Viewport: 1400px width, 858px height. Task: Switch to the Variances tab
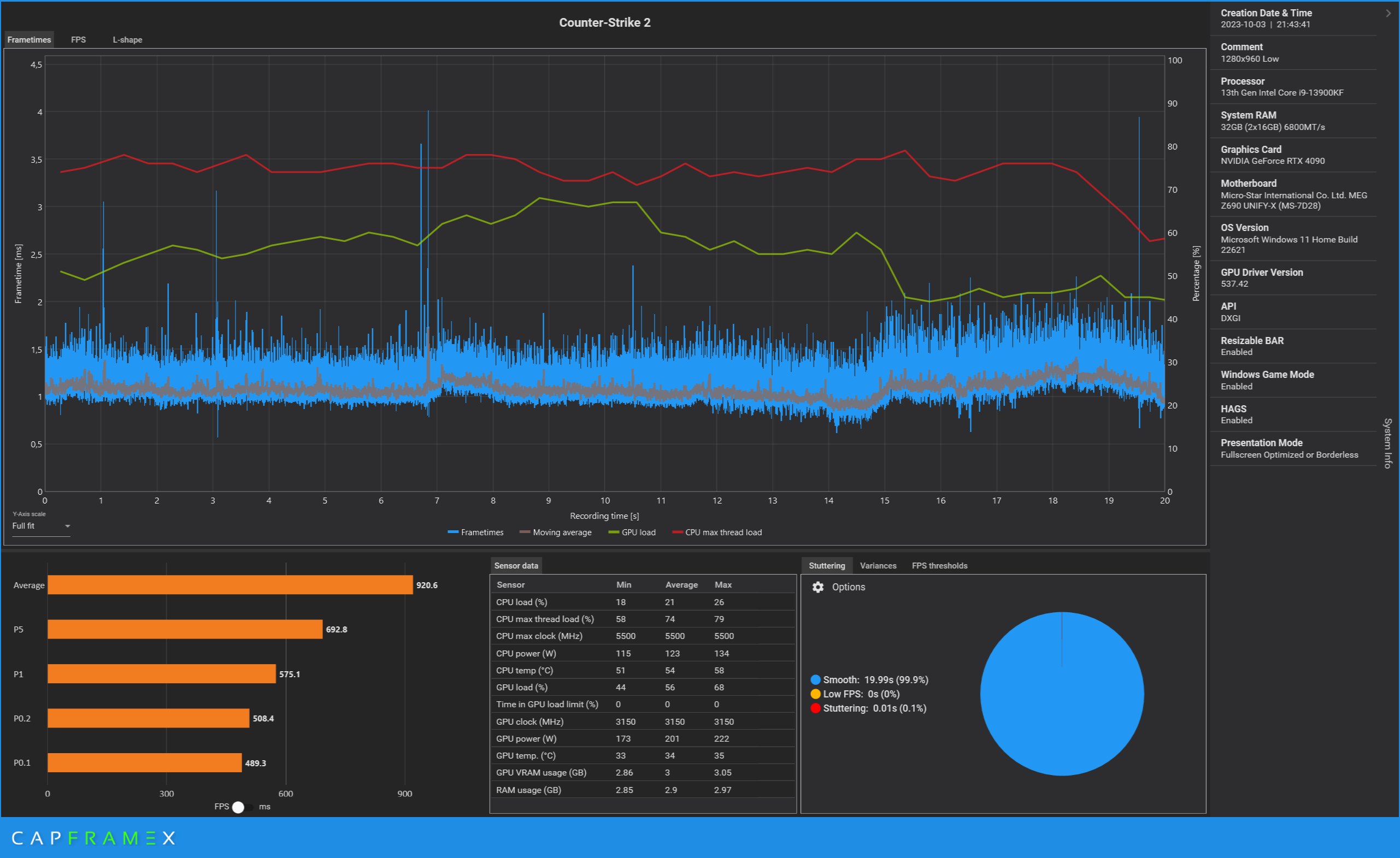point(878,566)
